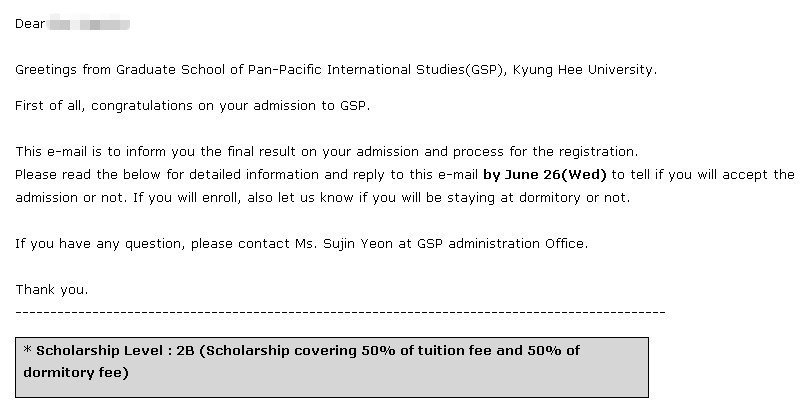Click the sentence about final result on admission

(x=327, y=152)
